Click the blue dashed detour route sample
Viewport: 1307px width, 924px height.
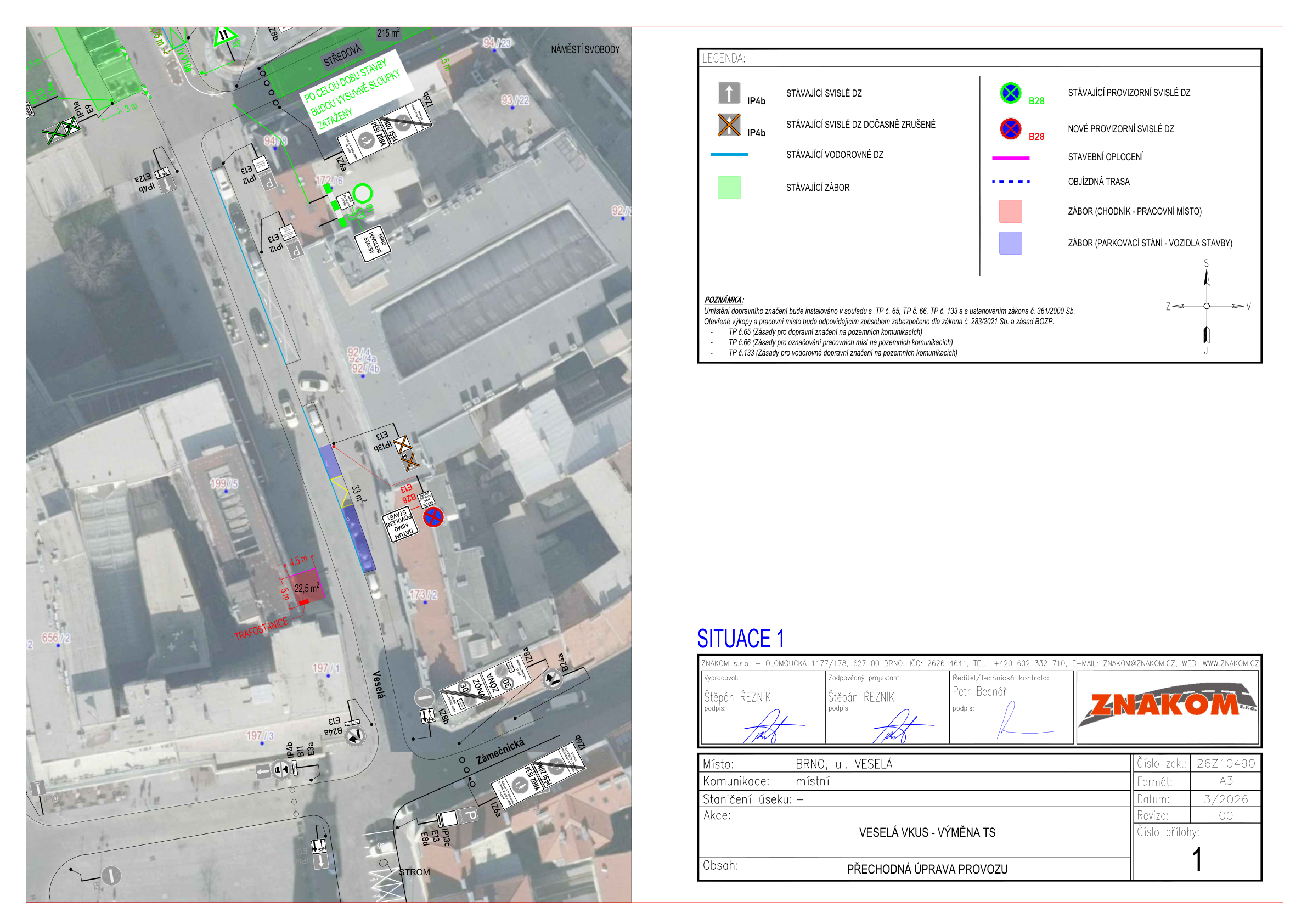1010,182
